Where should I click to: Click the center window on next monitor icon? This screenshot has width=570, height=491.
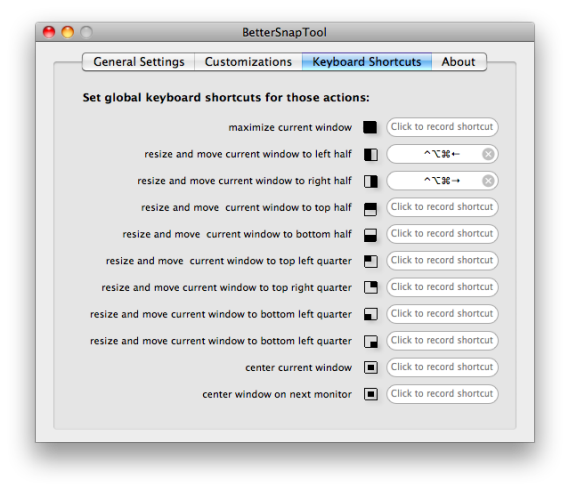click(x=371, y=394)
